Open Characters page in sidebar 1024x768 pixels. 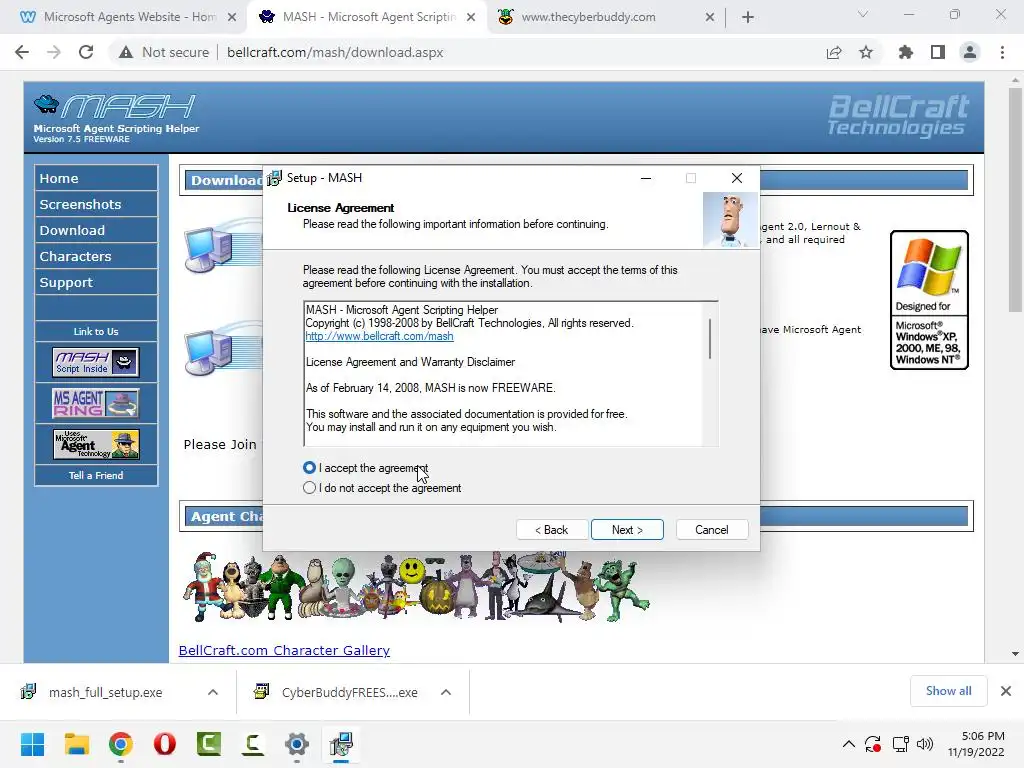(96, 257)
